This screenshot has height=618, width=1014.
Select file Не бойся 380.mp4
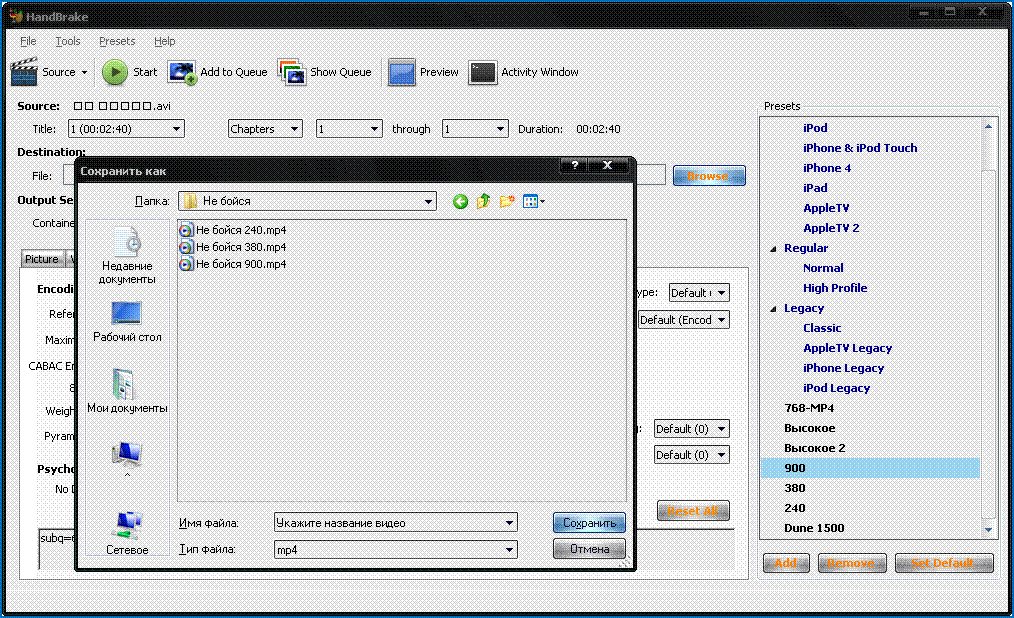[x=233, y=247]
